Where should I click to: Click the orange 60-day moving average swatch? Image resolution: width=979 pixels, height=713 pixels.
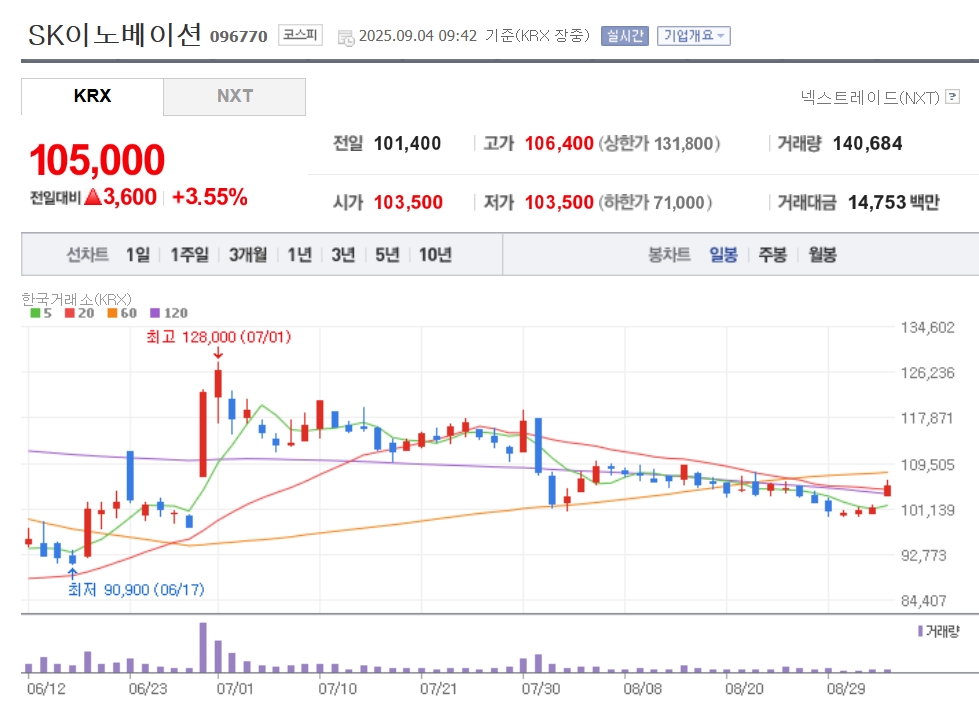pyautogui.click(x=112, y=313)
